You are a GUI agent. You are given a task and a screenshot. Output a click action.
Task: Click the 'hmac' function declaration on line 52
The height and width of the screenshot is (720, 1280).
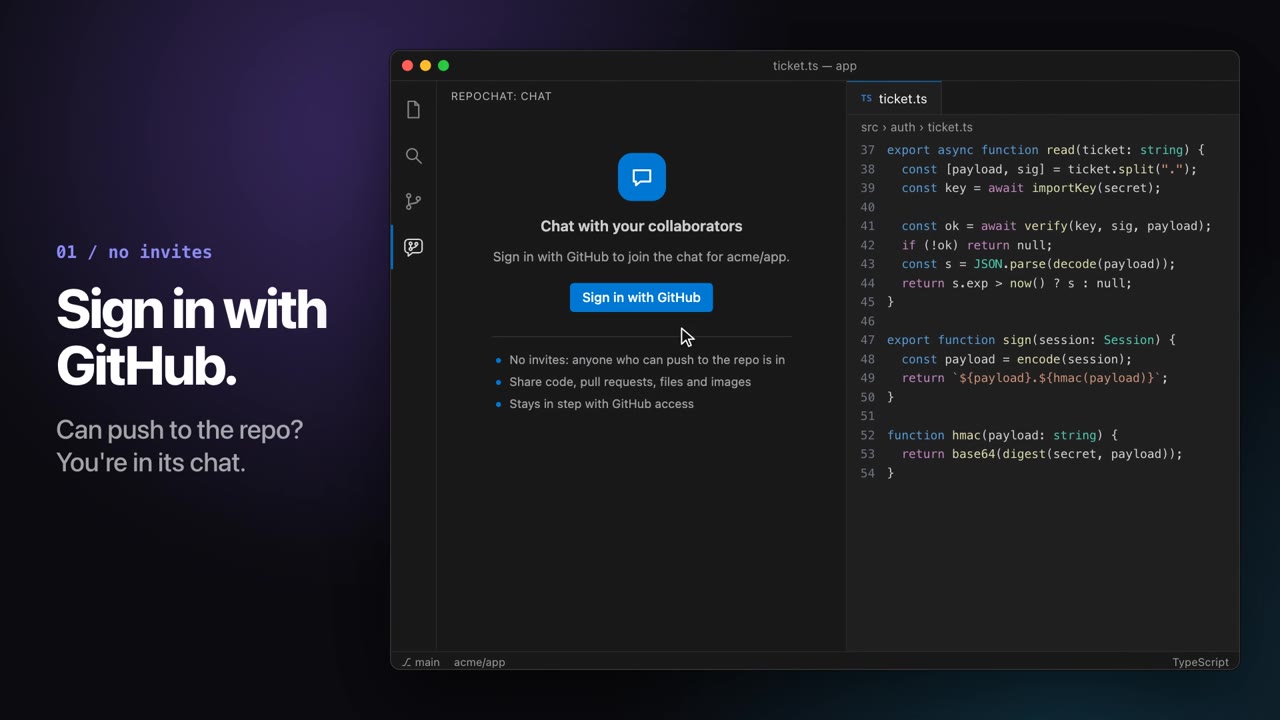coord(966,435)
